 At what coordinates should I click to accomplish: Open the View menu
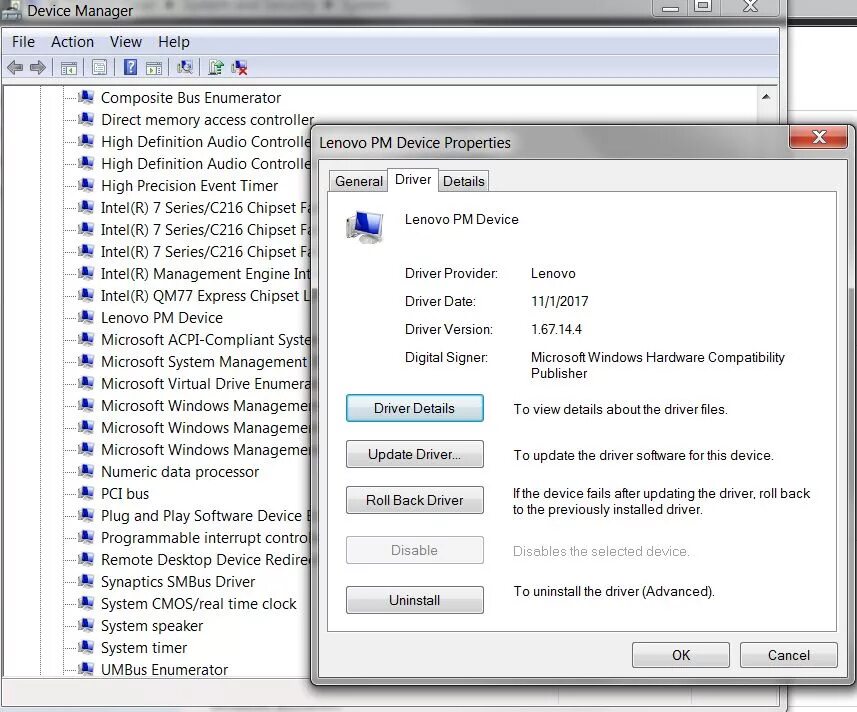(x=126, y=42)
